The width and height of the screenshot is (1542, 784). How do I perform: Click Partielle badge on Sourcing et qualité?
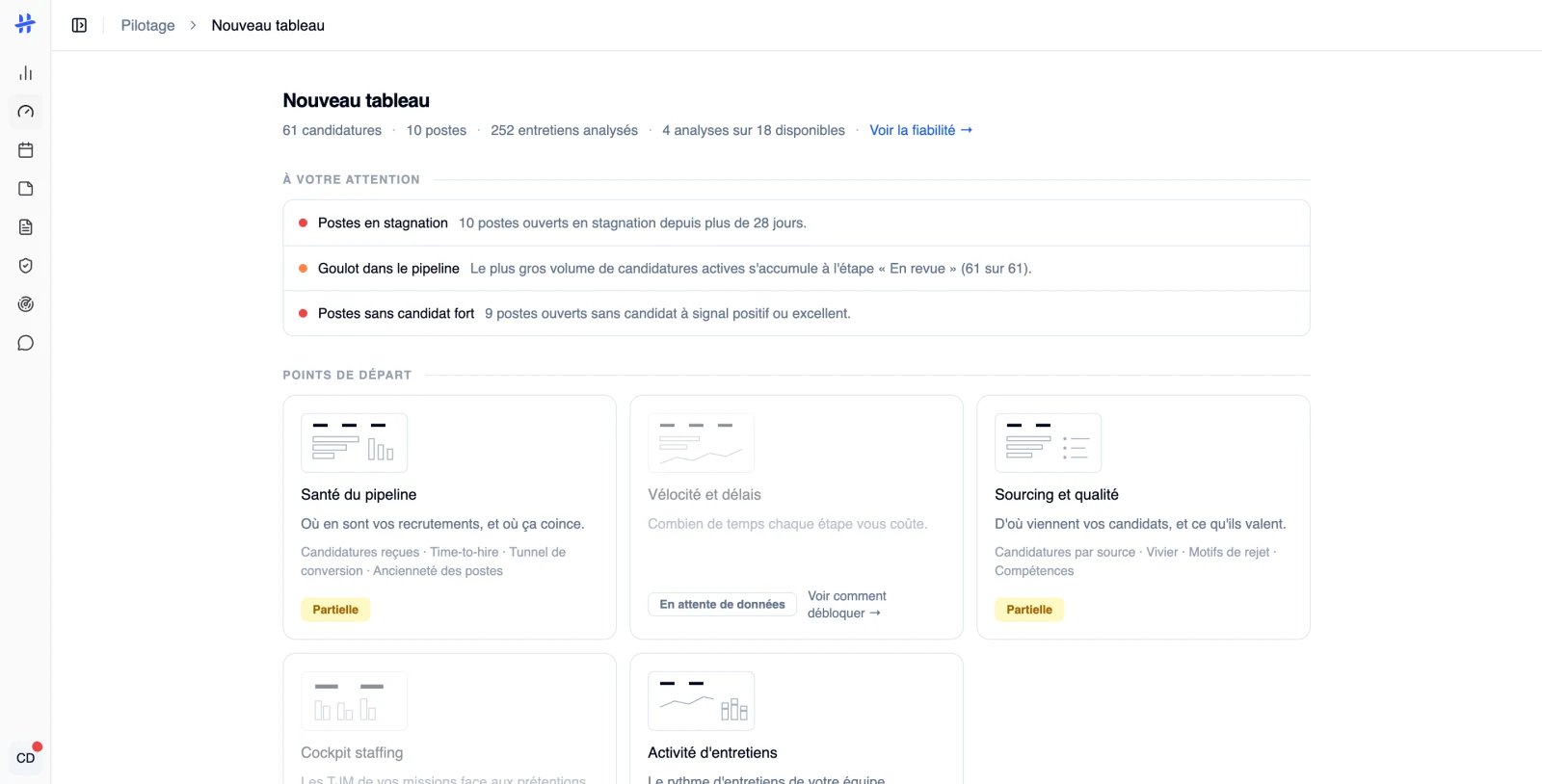tap(1029, 610)
